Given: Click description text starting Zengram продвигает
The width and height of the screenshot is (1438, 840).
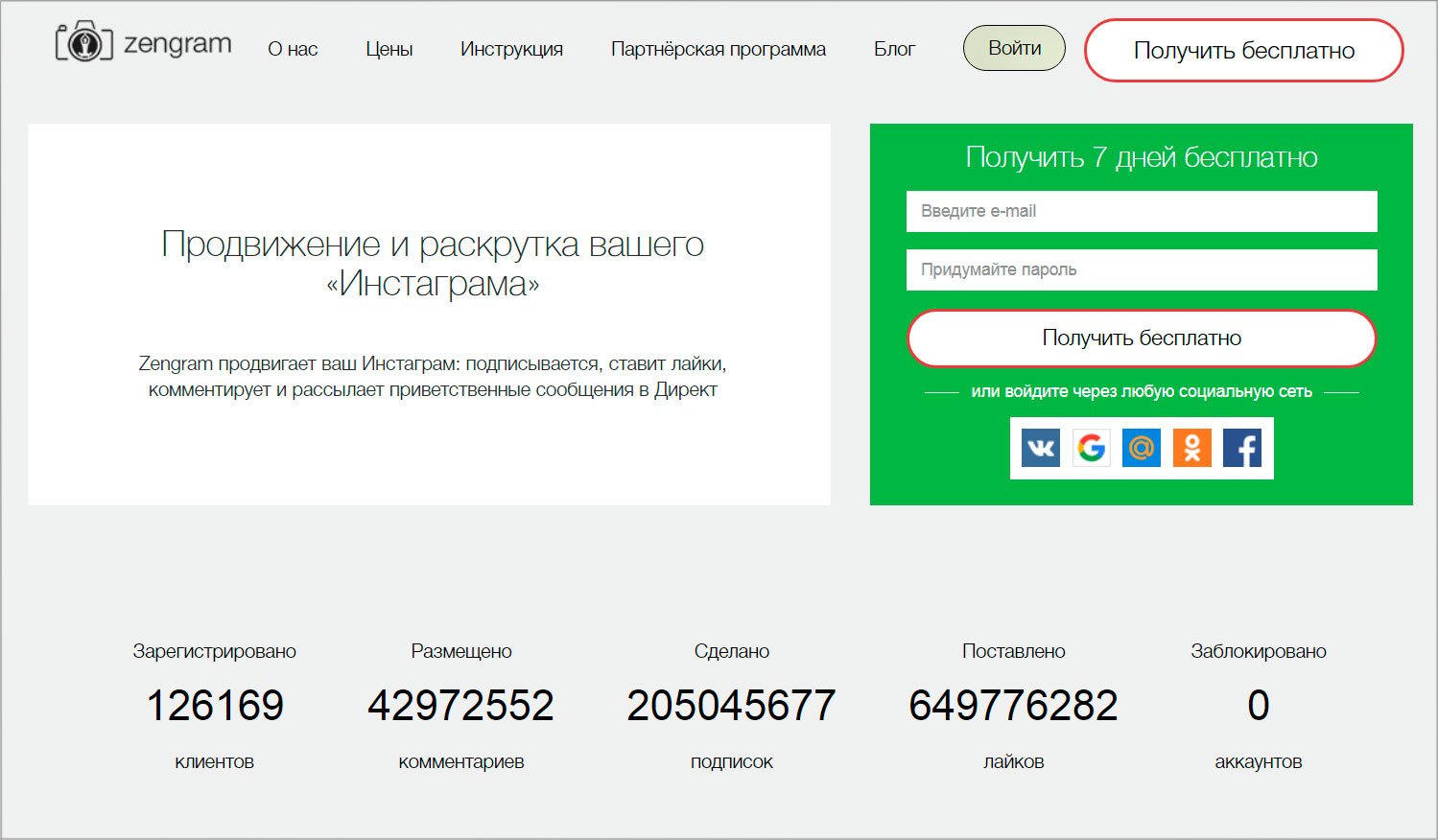Looking at the screenshot, I should (433, 377).
